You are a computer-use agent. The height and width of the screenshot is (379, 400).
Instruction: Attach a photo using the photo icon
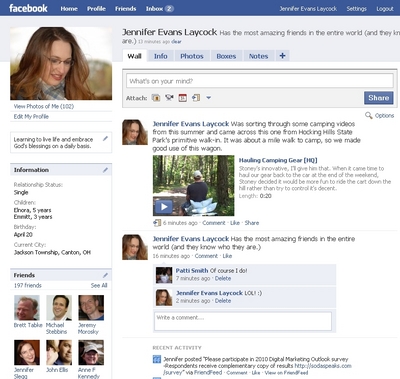tap(156, 98)
